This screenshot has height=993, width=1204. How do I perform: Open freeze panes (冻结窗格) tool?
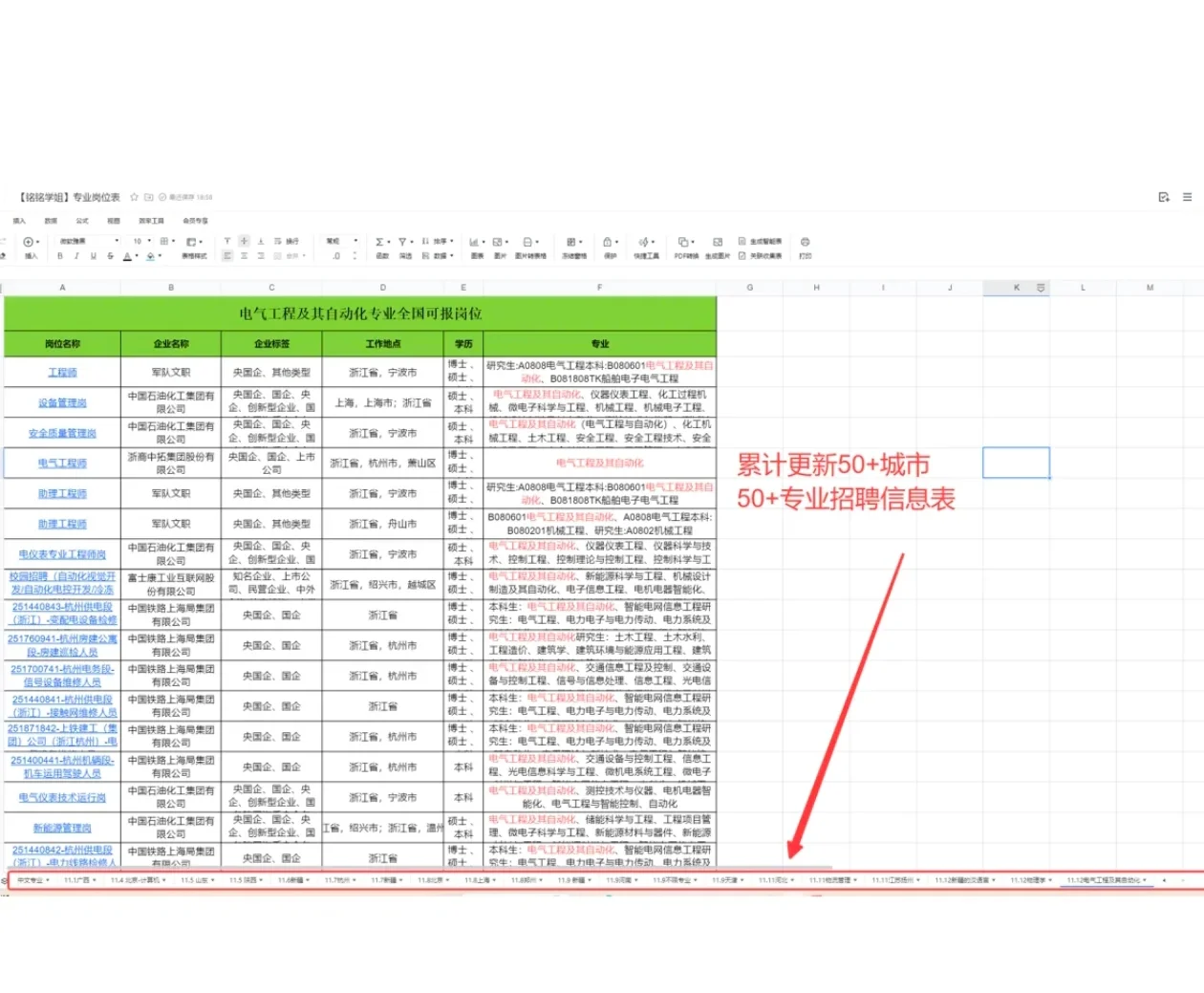click(573, 248)
